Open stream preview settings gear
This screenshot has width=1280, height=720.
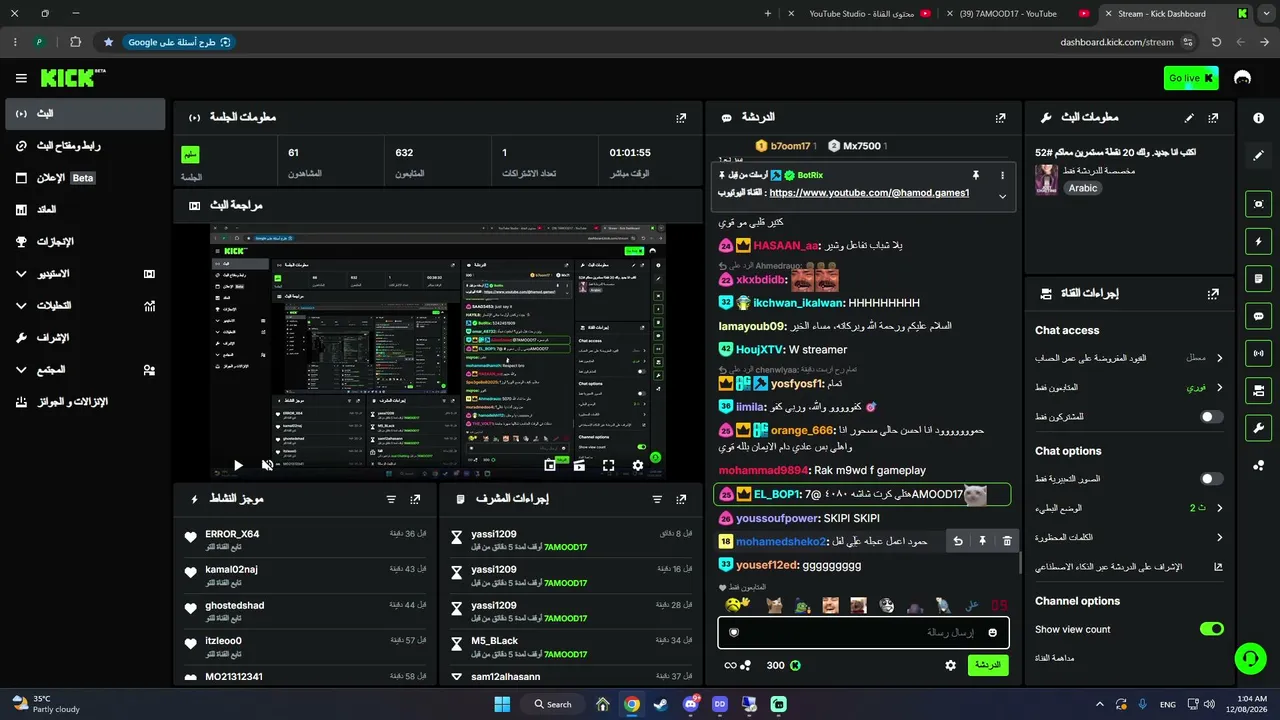click(x=638, y=465)
